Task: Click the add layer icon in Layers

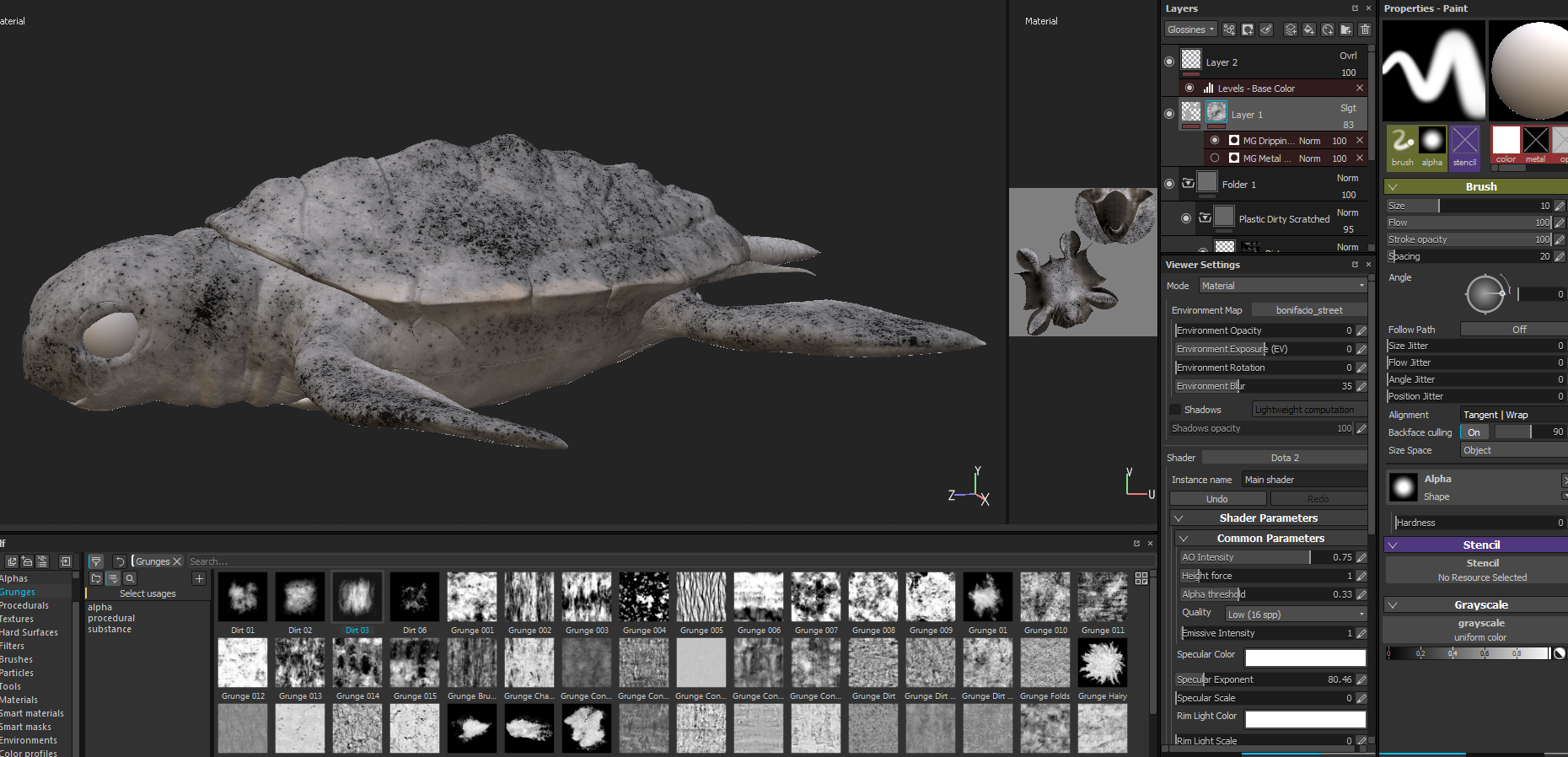Action: 1291,30
